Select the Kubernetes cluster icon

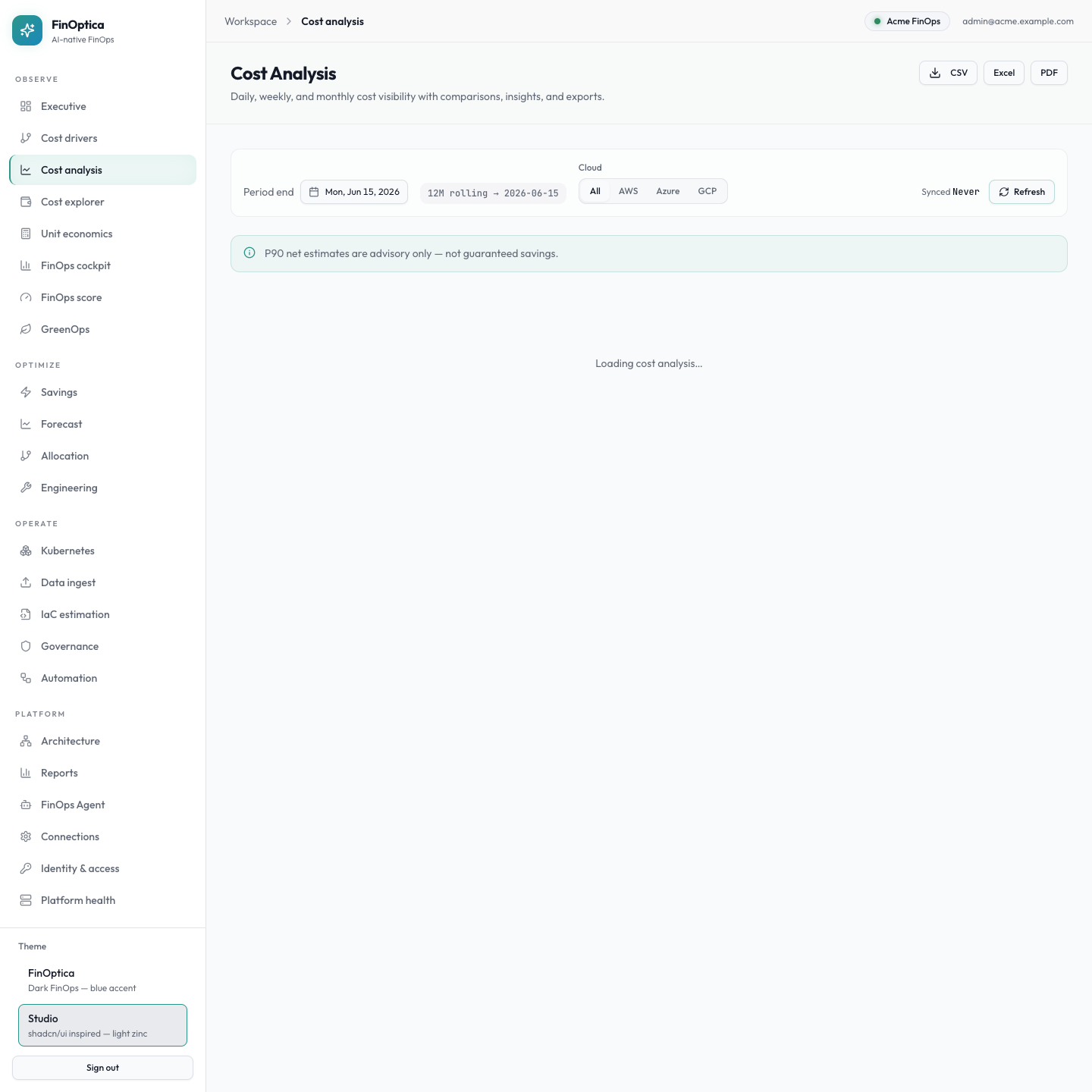click(x=26, y=551)
